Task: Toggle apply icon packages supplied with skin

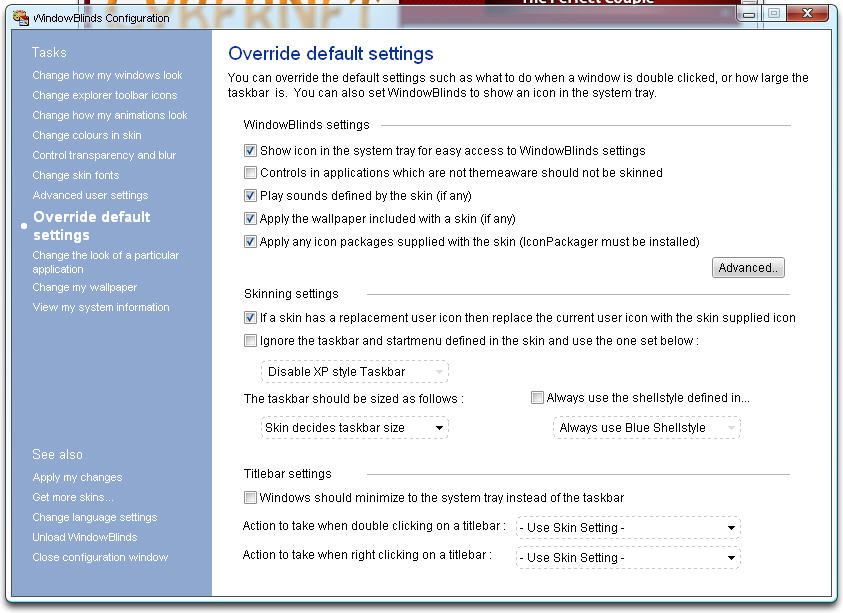Action: (x=250, y=241)
